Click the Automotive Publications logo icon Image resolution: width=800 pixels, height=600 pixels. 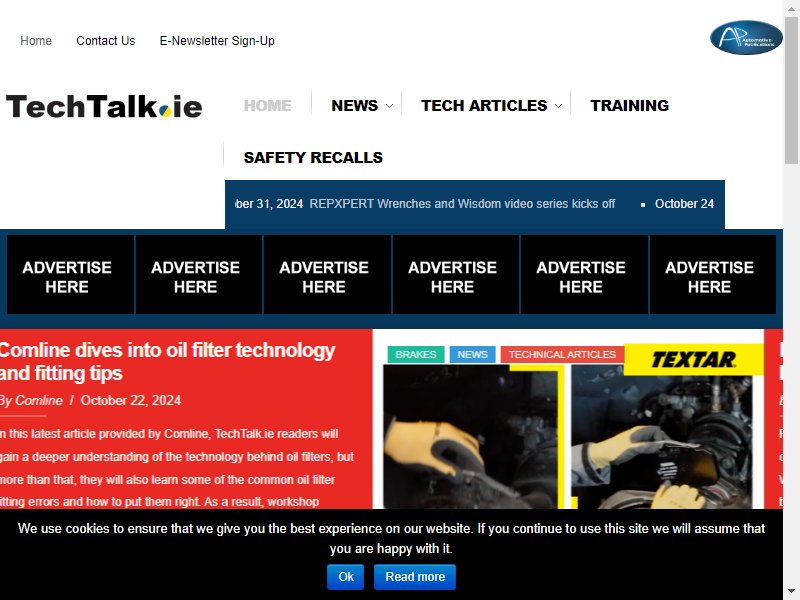[x=746, y=38]
